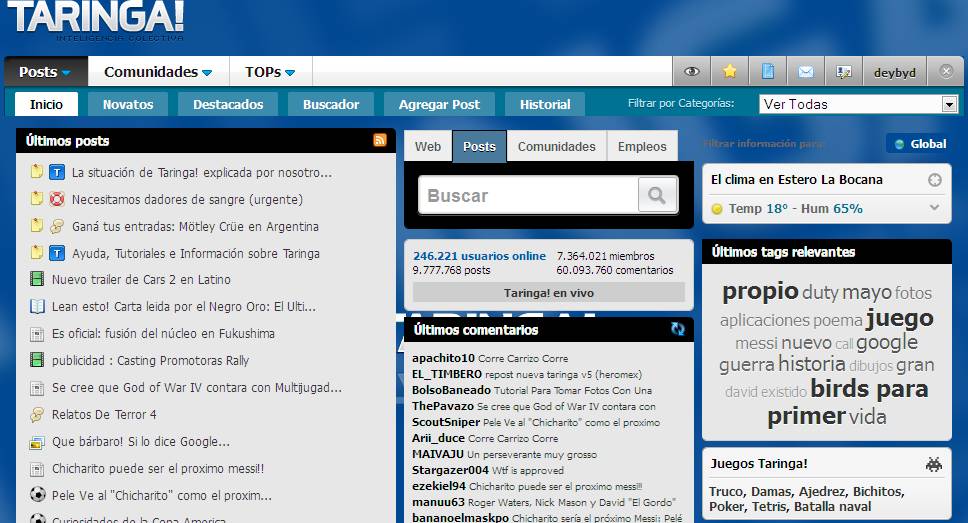Refresh Últimos comentarios with reload icon

678,329
